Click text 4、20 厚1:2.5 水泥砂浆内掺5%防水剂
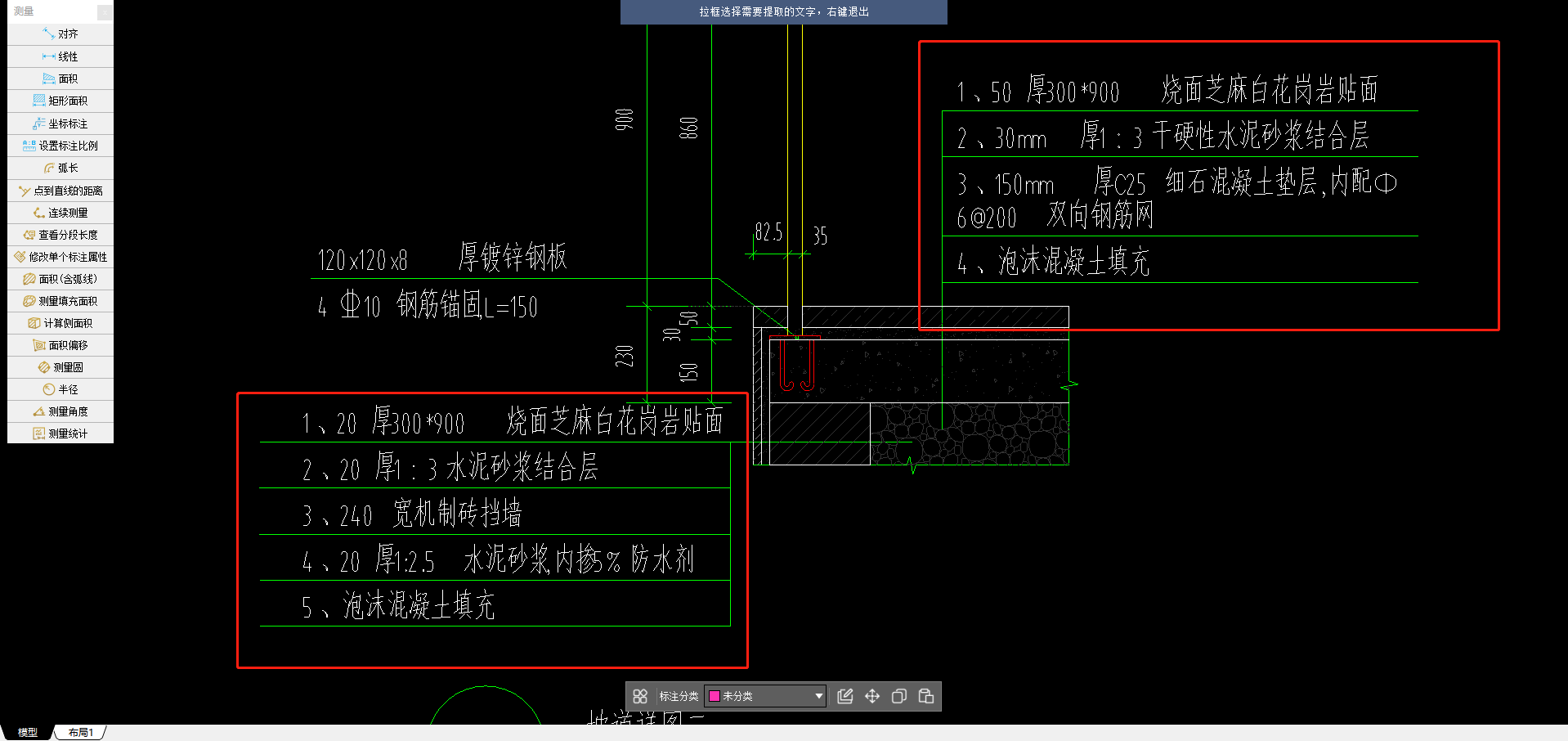 pos(498,560)
